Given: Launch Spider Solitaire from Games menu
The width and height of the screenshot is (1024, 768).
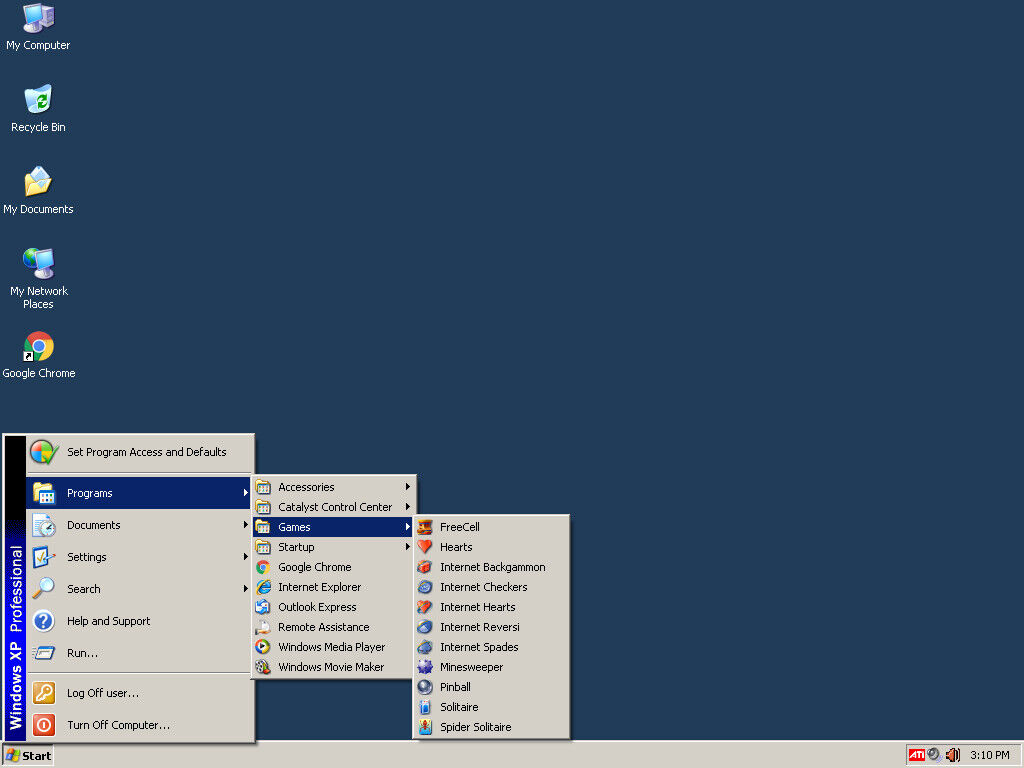Looking at the screenshot, I should pos(475,727).
